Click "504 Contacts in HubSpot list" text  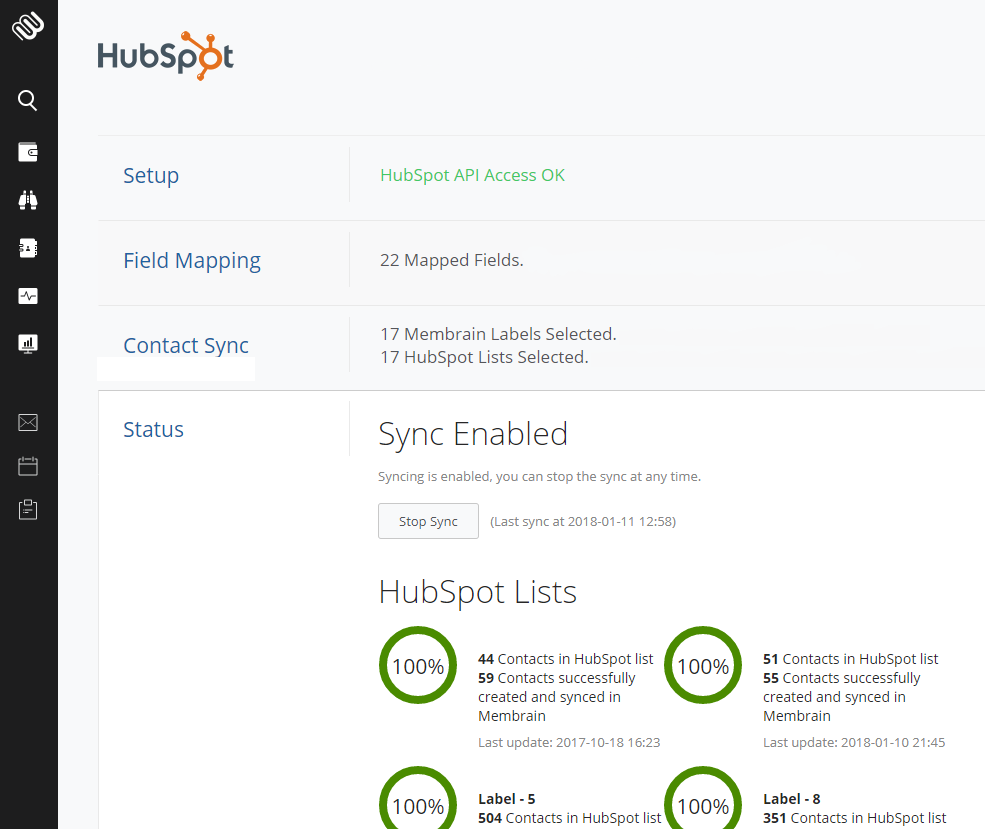pyautogui.click(x=570, y=818)
